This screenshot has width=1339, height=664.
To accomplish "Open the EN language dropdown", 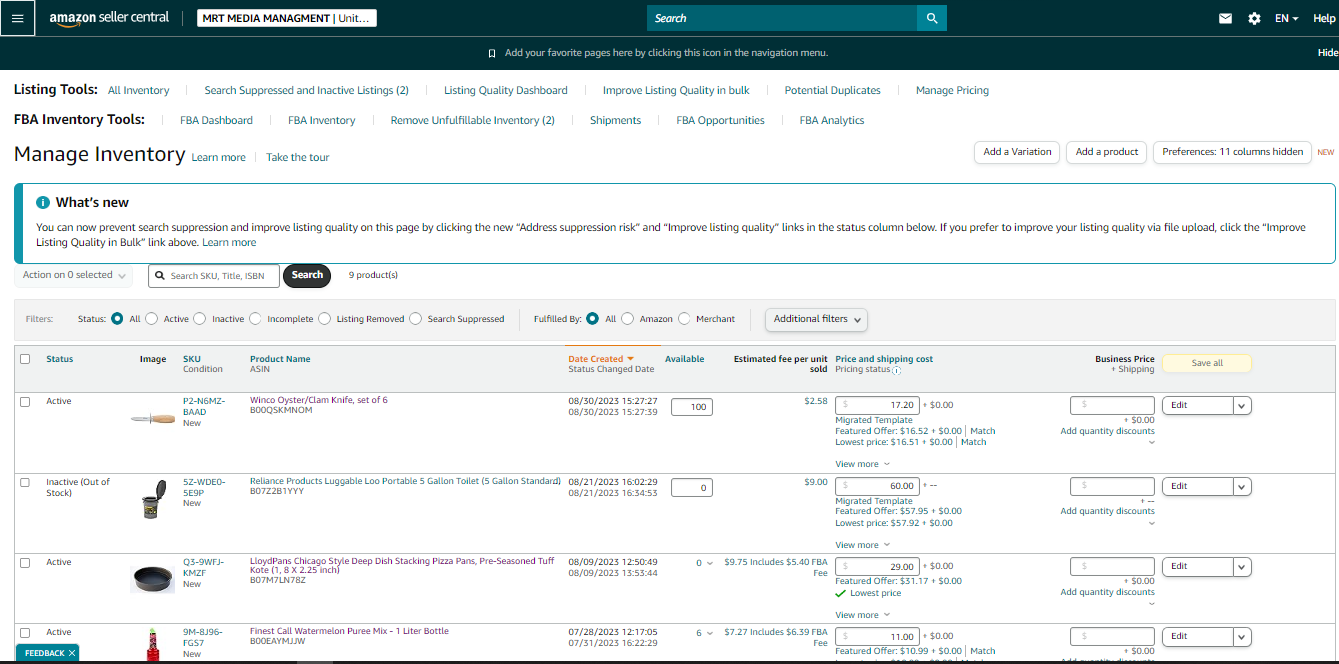I will [1286, 18].
